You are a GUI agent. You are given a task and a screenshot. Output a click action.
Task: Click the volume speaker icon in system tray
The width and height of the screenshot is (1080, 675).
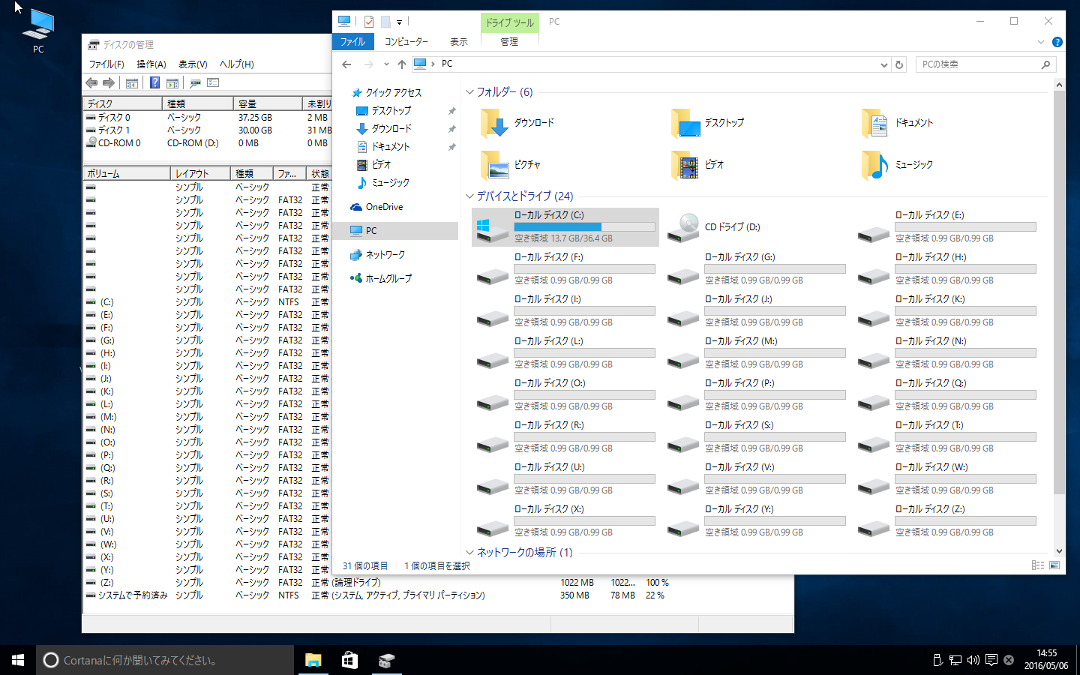(x=973, y=660)
